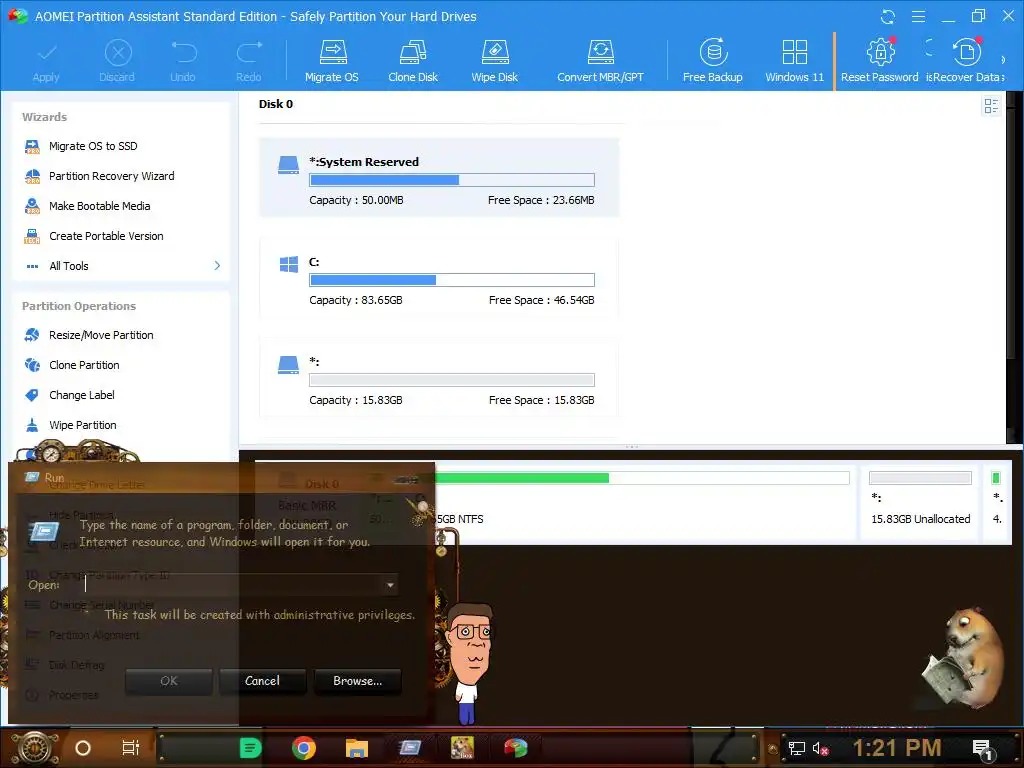Viewport: 1024px width, 768px height.
Task: Open the Windows 11 checker tool
Action: [794, 62]
